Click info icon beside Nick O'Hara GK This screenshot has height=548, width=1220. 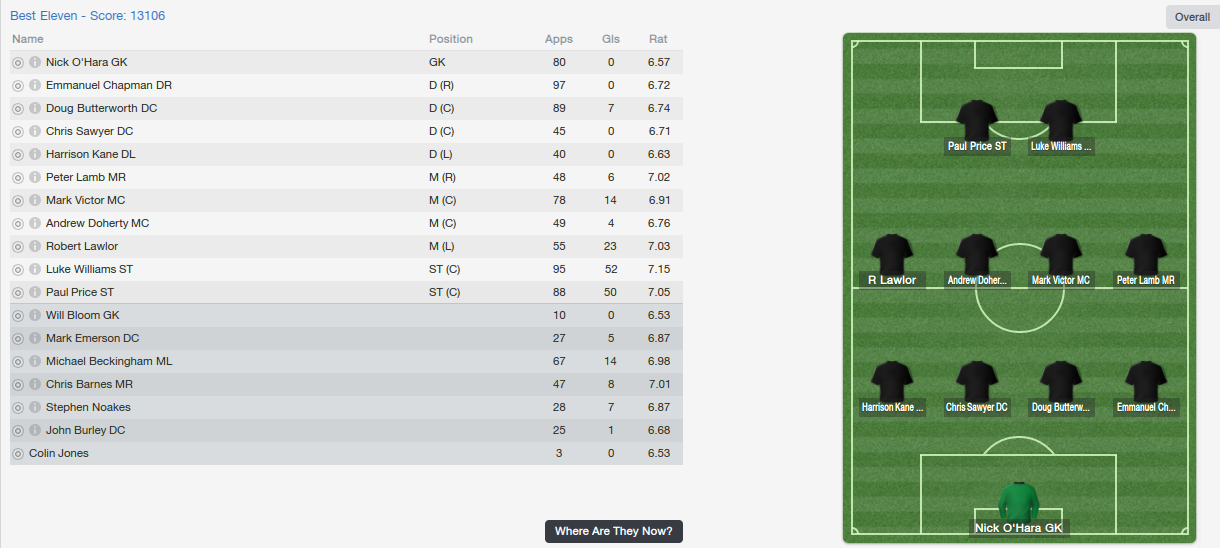coord(35,62)
